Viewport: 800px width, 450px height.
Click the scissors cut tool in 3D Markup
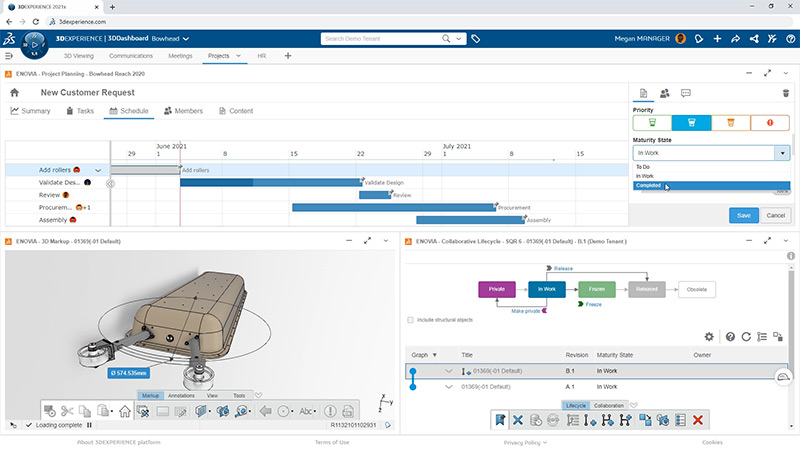point(67,410)
